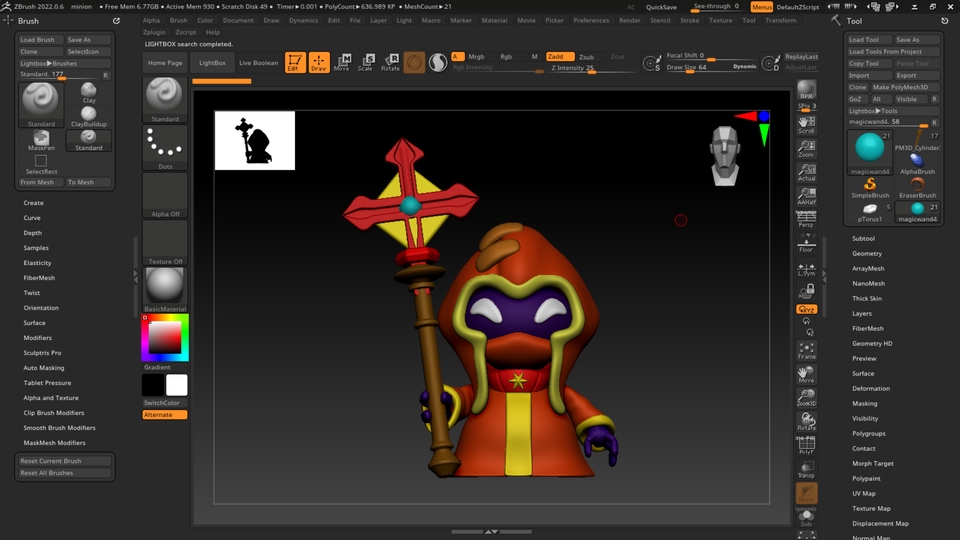Open the LightBox button
Image resolution: width=960 pixels, height=540 pixels.
[x=212, y=62]
